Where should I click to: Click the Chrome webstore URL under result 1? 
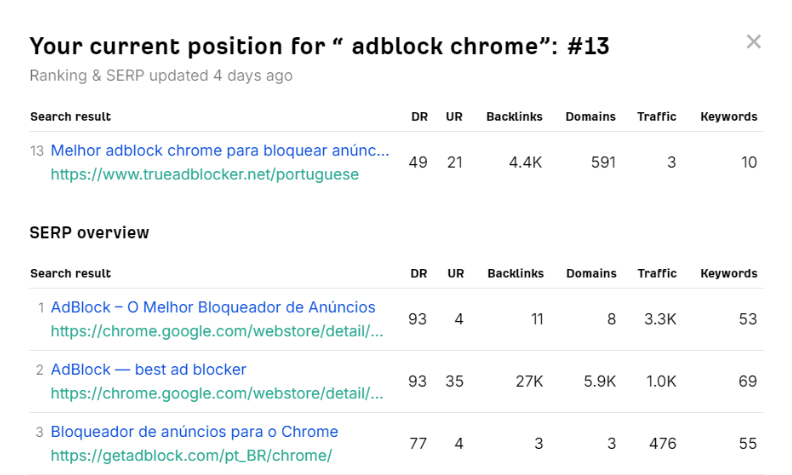click(216, 331)
